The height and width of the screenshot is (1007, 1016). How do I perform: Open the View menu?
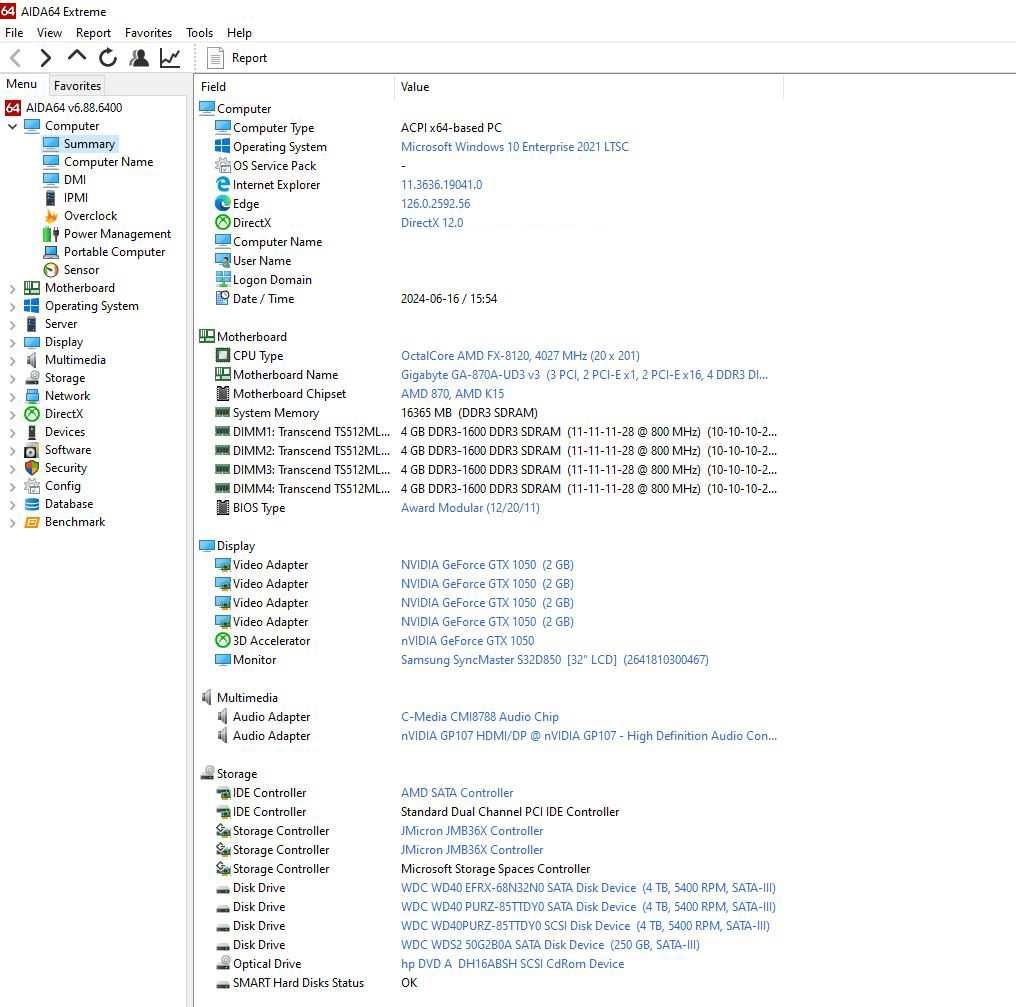pos(49,32)
